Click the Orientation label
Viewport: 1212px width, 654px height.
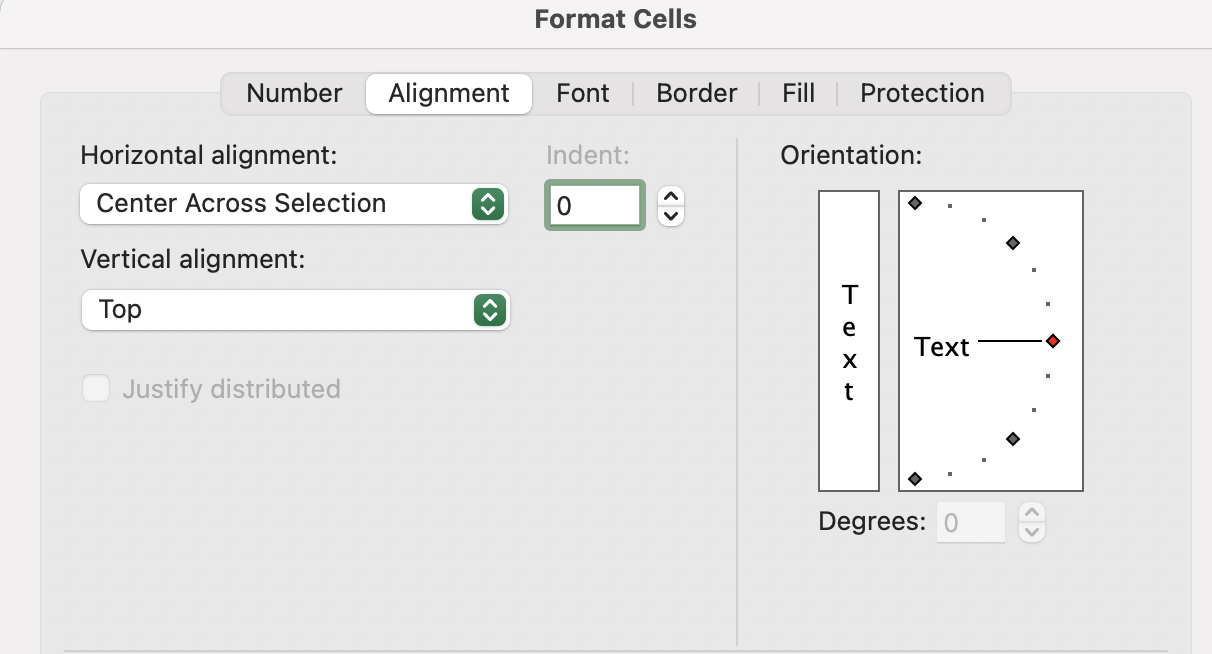coord(851,156)
